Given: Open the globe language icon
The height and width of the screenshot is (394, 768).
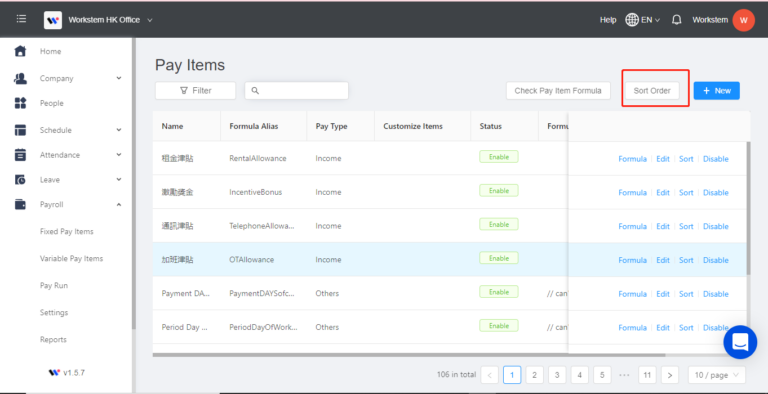Looking at the screenshot, I should [632, 20].
